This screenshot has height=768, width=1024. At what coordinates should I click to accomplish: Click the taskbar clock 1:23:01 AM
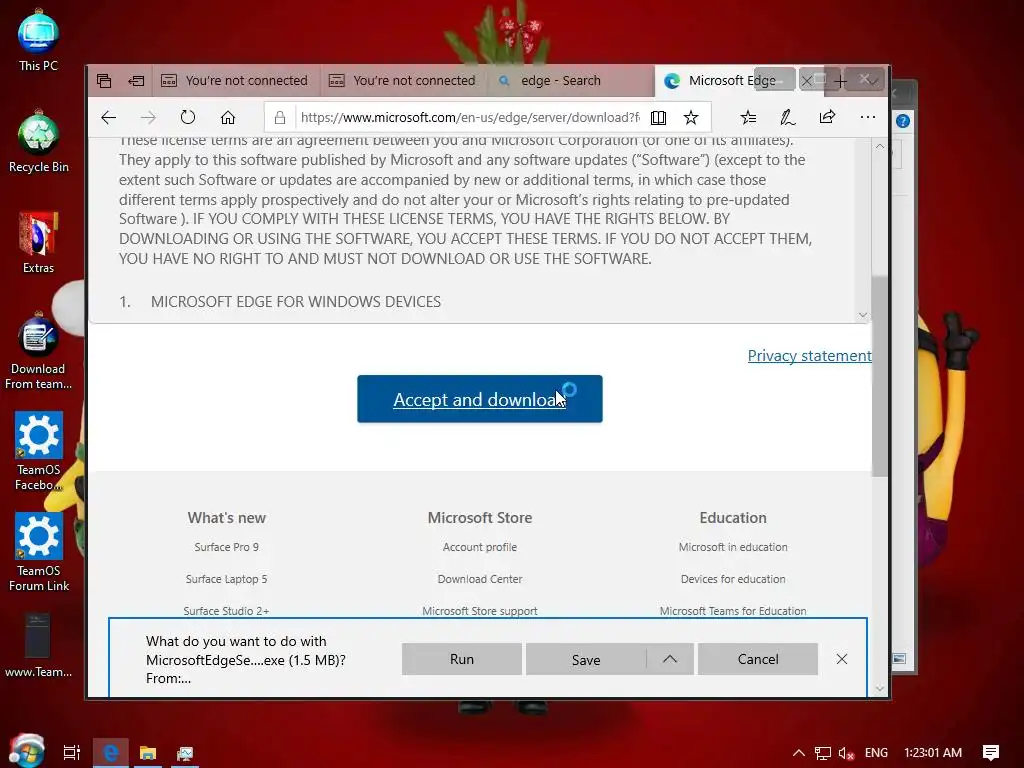933,753
